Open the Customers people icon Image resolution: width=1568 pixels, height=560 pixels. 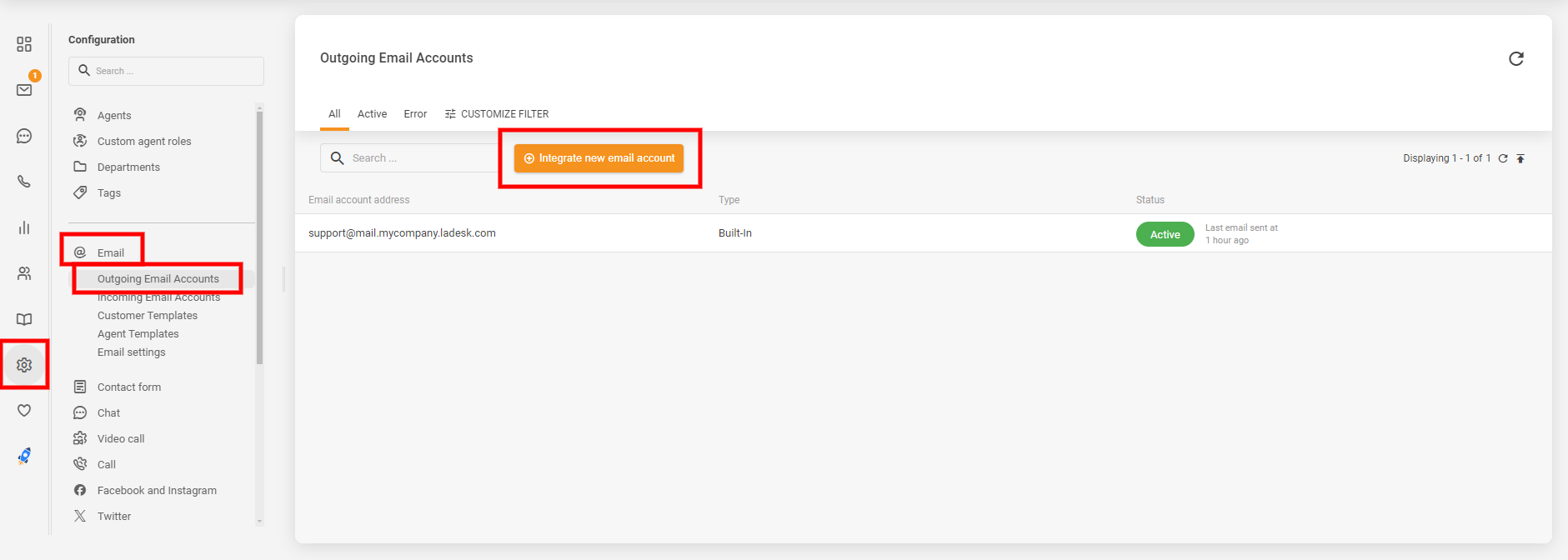pos(24,273)
